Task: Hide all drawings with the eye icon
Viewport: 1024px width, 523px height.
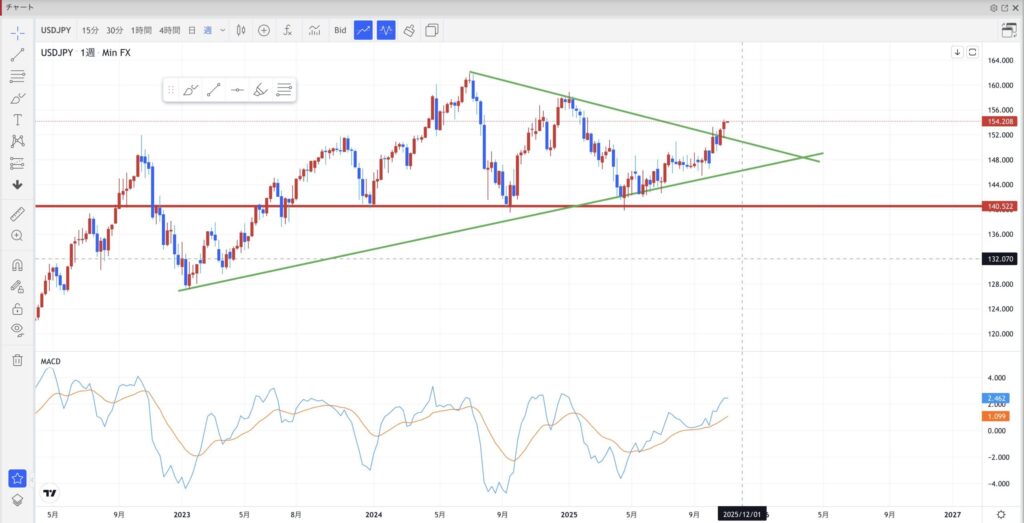Action: (17, 329)
